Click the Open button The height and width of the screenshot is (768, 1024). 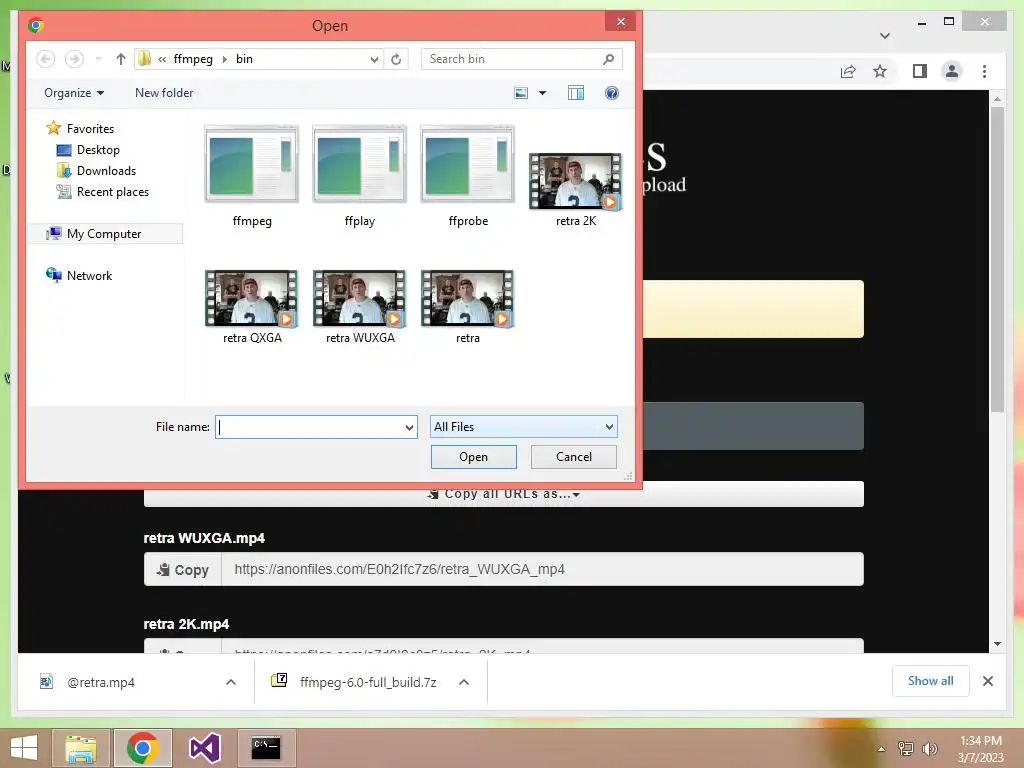473,456
